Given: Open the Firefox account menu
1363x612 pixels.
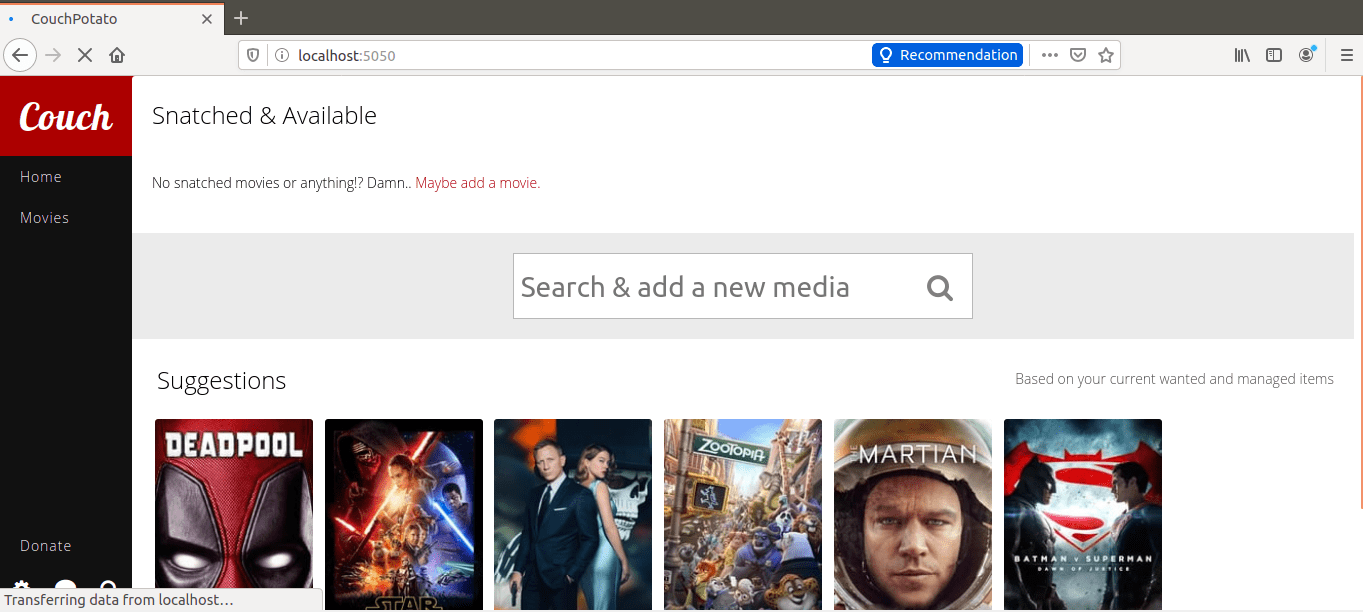Looking at the screenshot, I should (x=1306, y=55).
